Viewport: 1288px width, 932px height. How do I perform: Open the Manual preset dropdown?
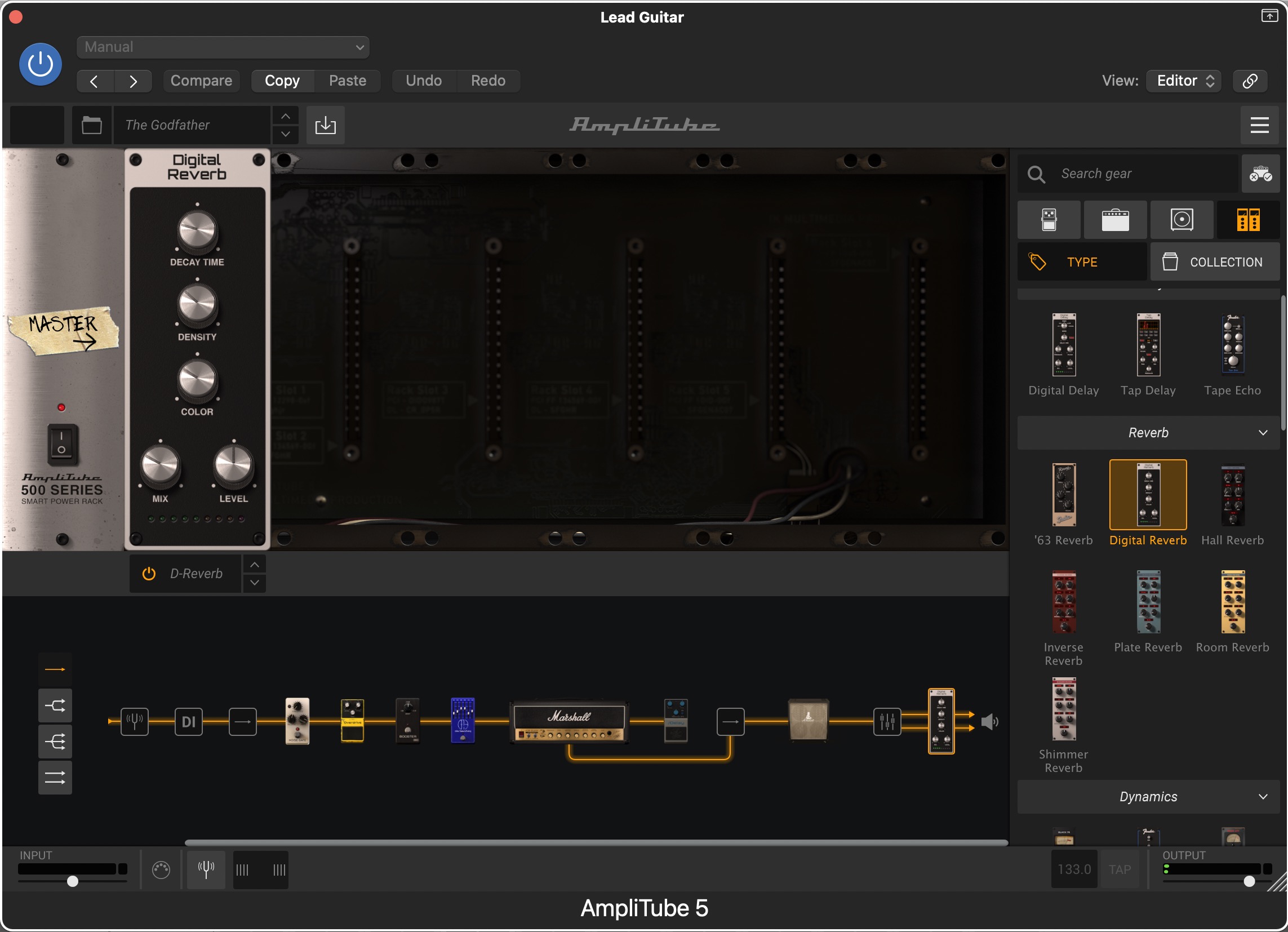(223, 47)
